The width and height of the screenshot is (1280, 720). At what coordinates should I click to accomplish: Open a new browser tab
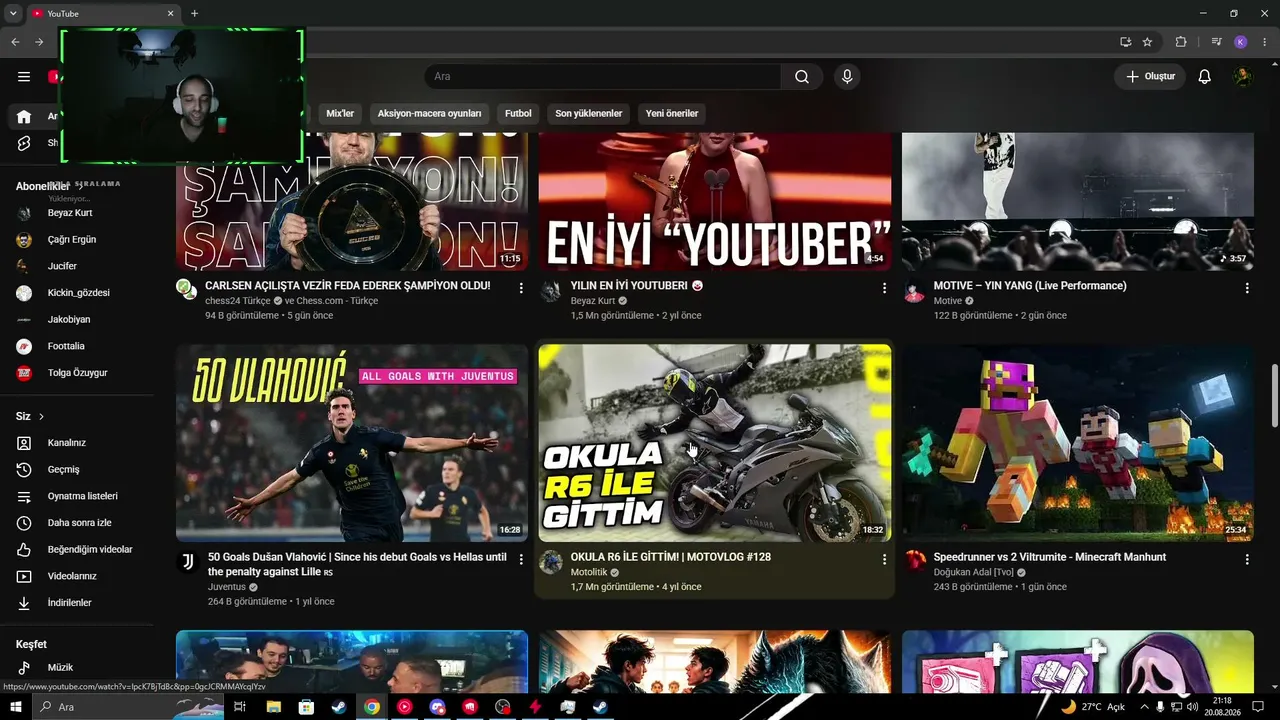(194, 14)
